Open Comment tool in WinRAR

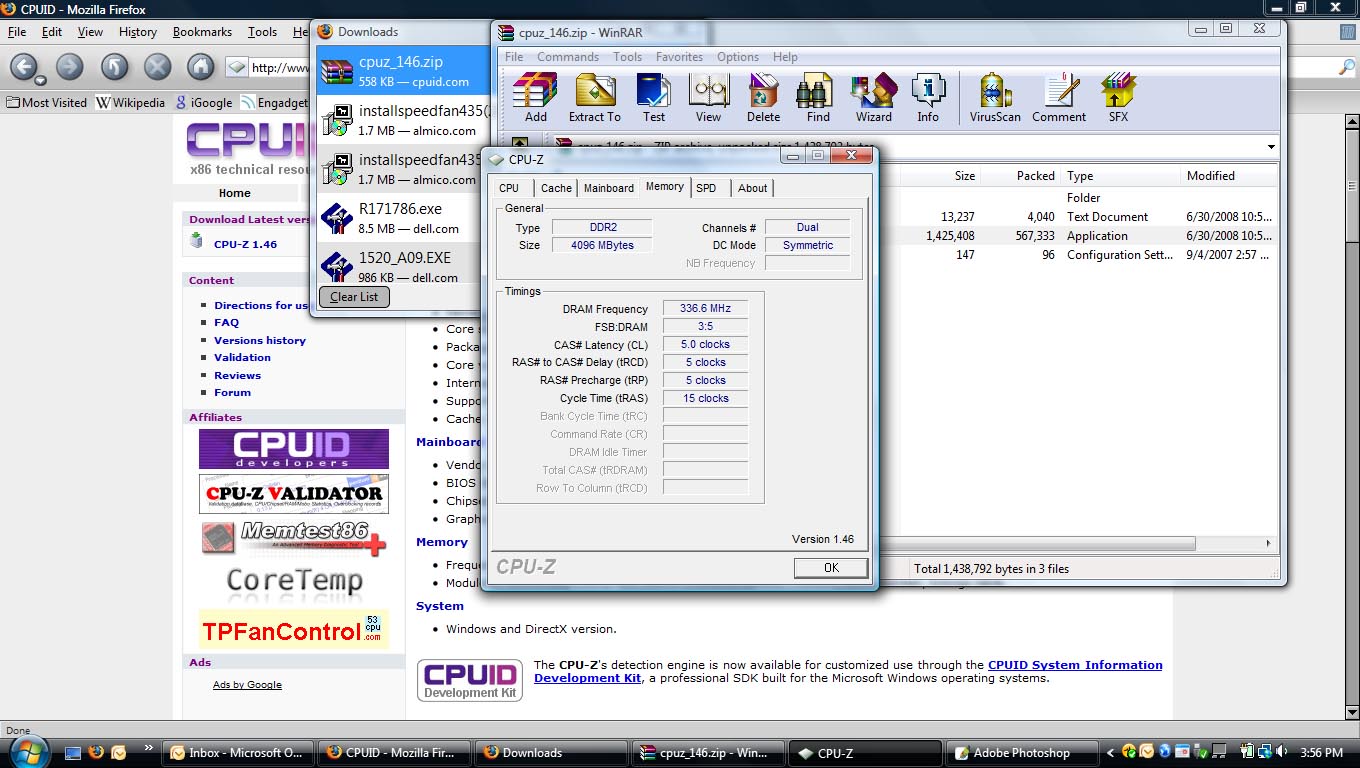pyautogui.click(x=1059, y=98)
